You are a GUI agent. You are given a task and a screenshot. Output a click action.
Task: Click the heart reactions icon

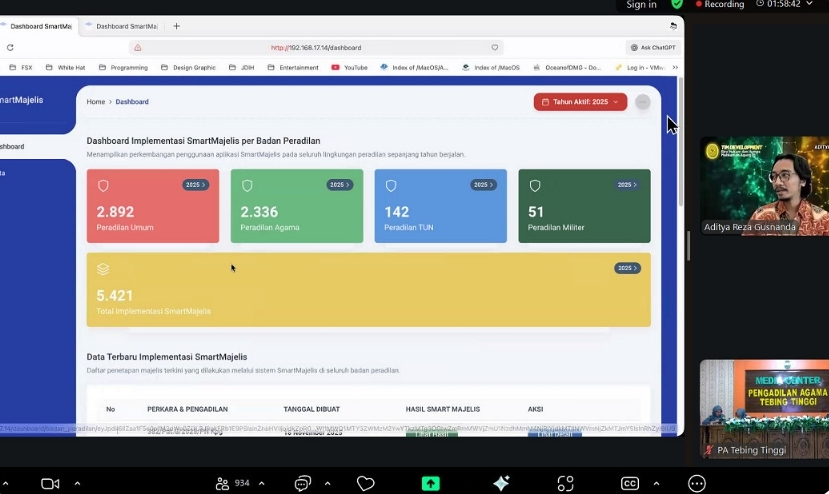point(365,483)
